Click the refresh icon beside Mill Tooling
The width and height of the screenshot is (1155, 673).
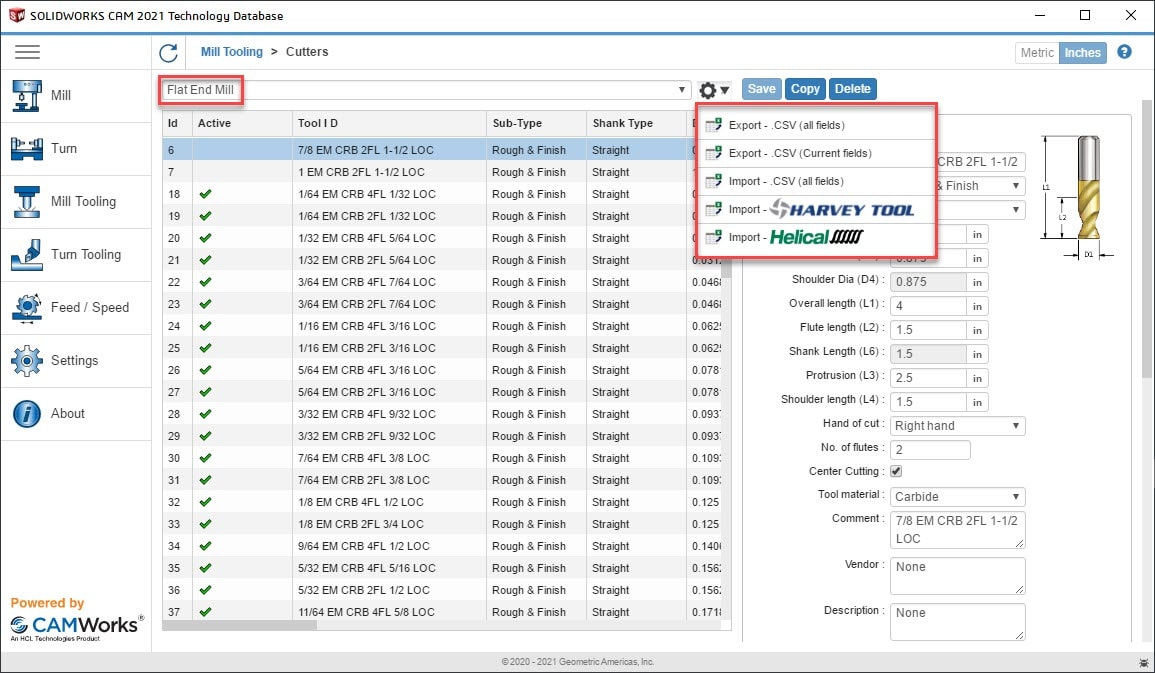coord(169,52)
